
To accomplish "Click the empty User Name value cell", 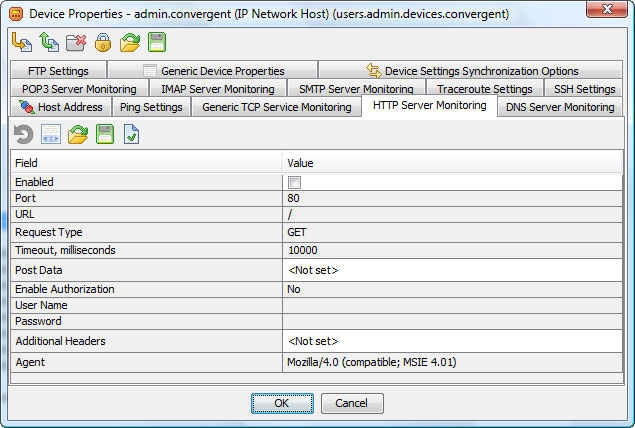I will [452, 305].
